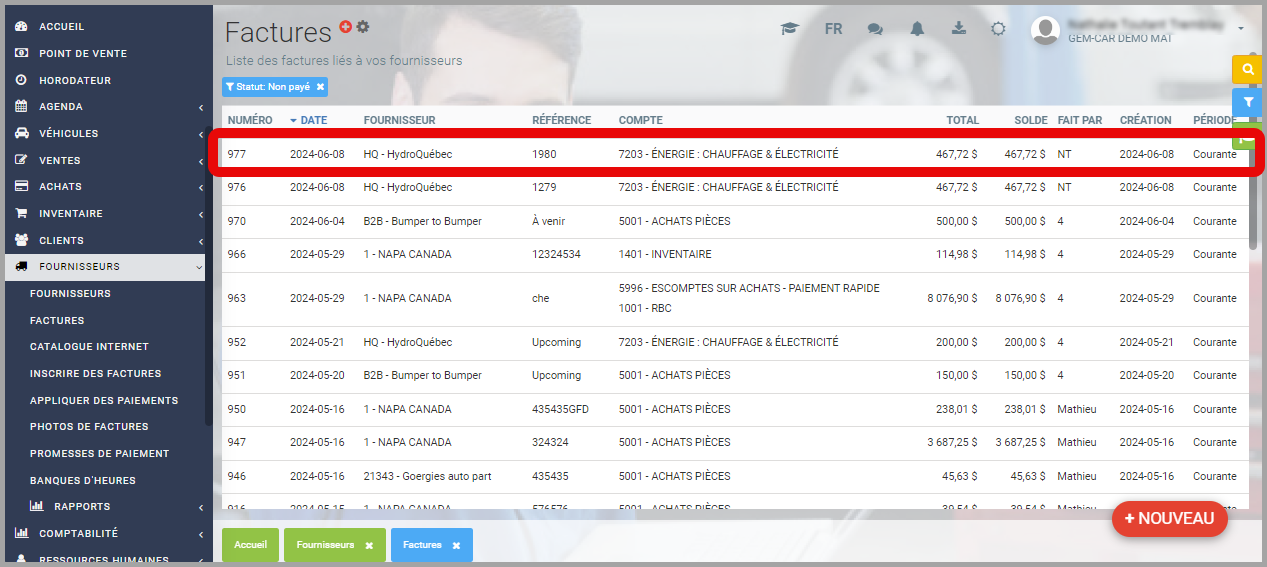Screen dimensions: 1267x567
Task: Sort the table by the Date column header
Action: (x=313, y=120)
